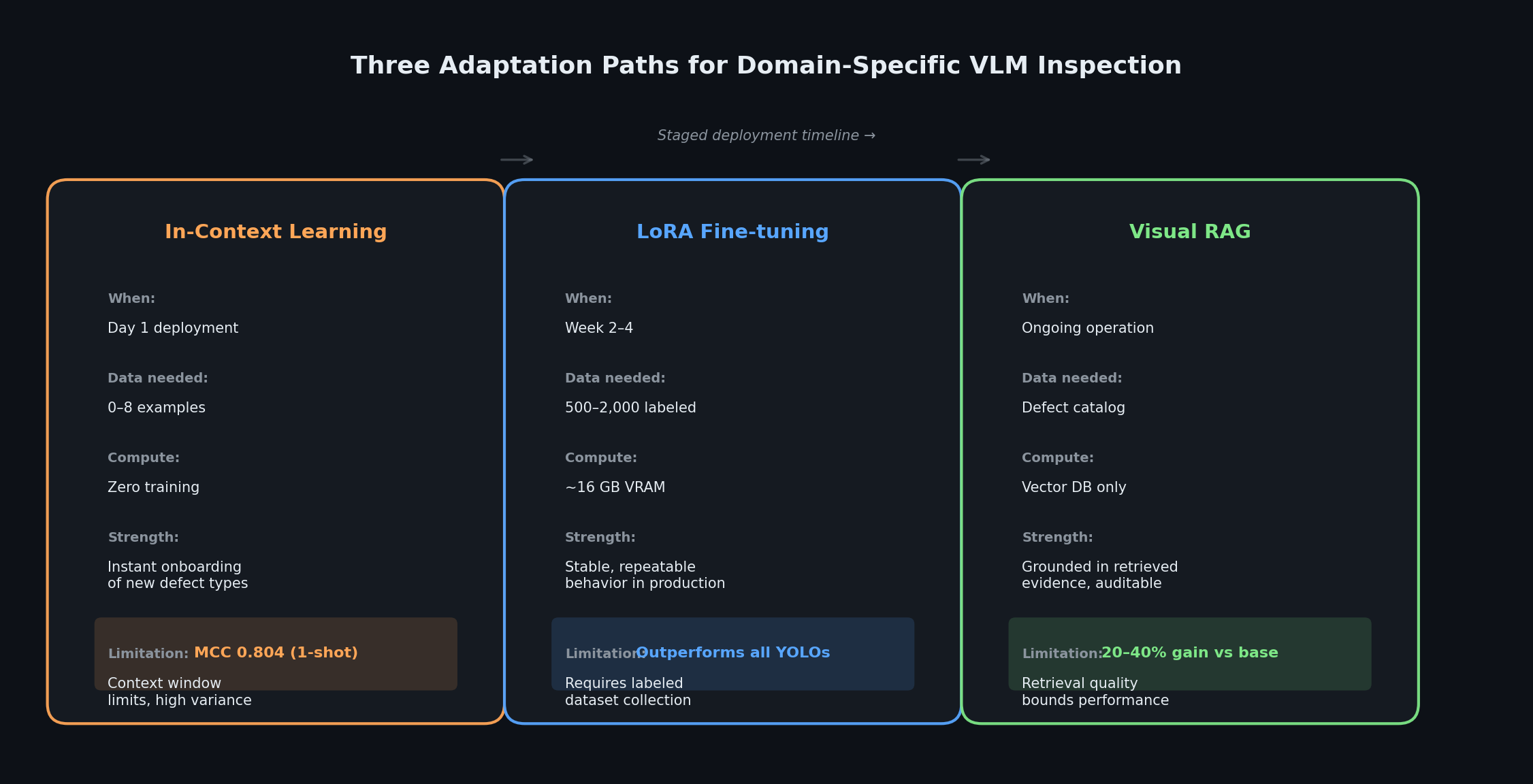This screenshot has height=784, width=1533.
Task: Click arrow between In-Context and LoRA cards
Action: pos(517,160)
